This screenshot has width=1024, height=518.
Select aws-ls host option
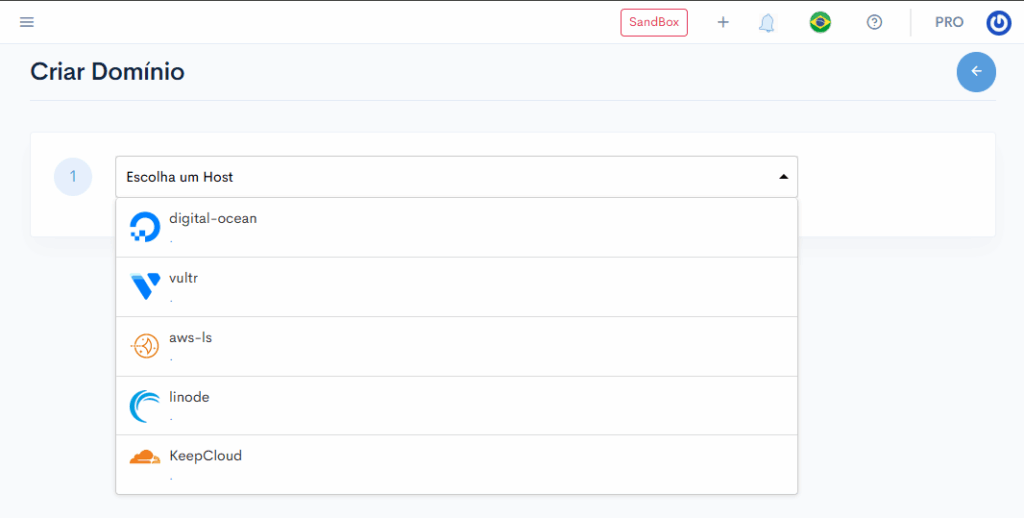(x=456, y=346)
